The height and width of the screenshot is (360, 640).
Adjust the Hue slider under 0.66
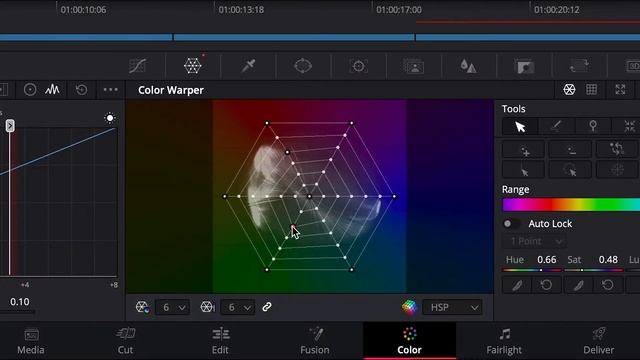(532, 270)
